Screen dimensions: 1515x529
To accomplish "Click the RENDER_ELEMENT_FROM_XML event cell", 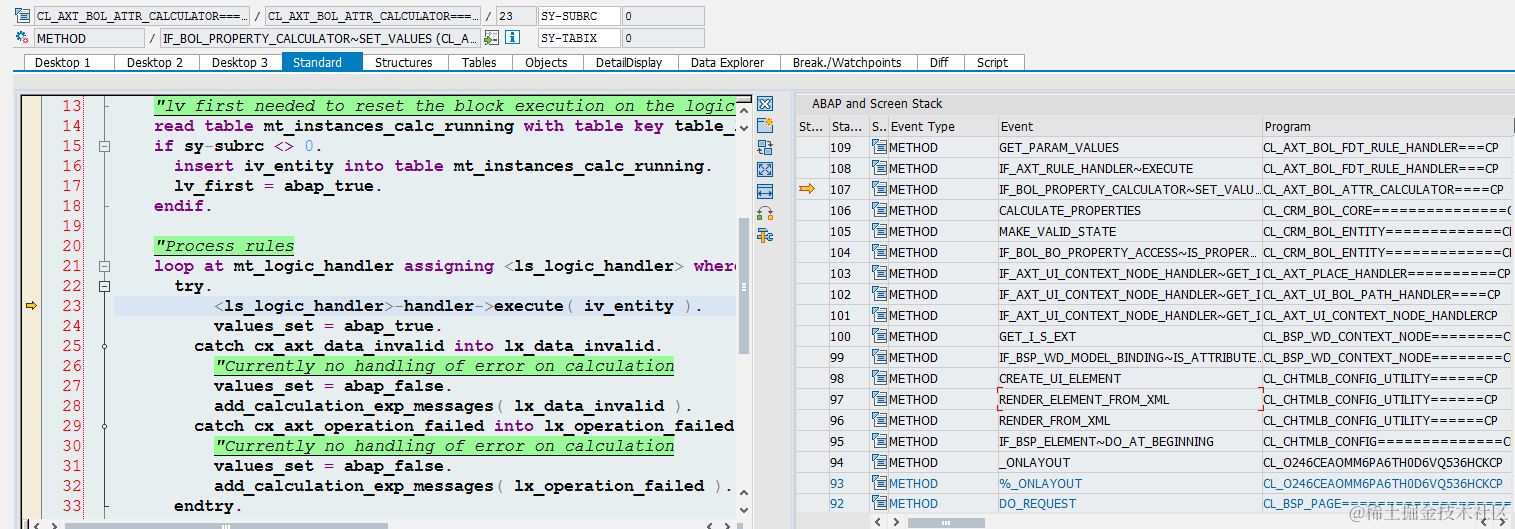I will coord(1130,399).
